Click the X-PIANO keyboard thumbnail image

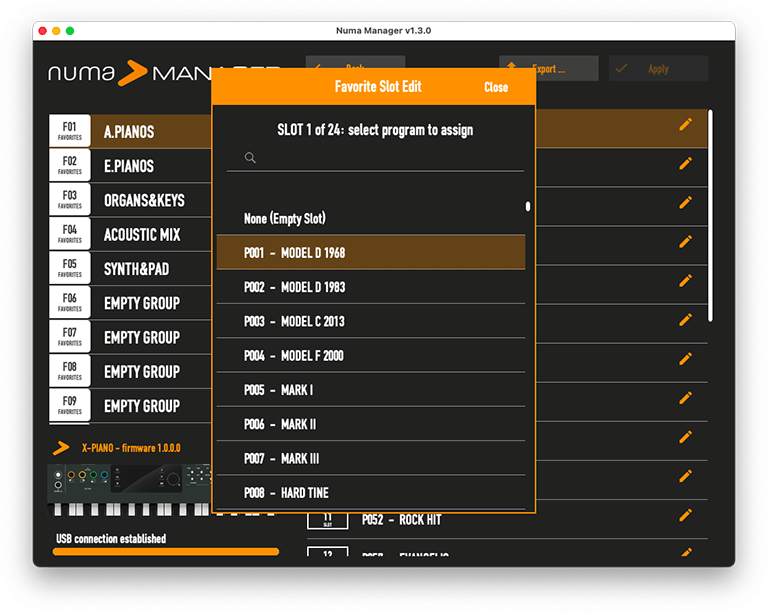130,490
